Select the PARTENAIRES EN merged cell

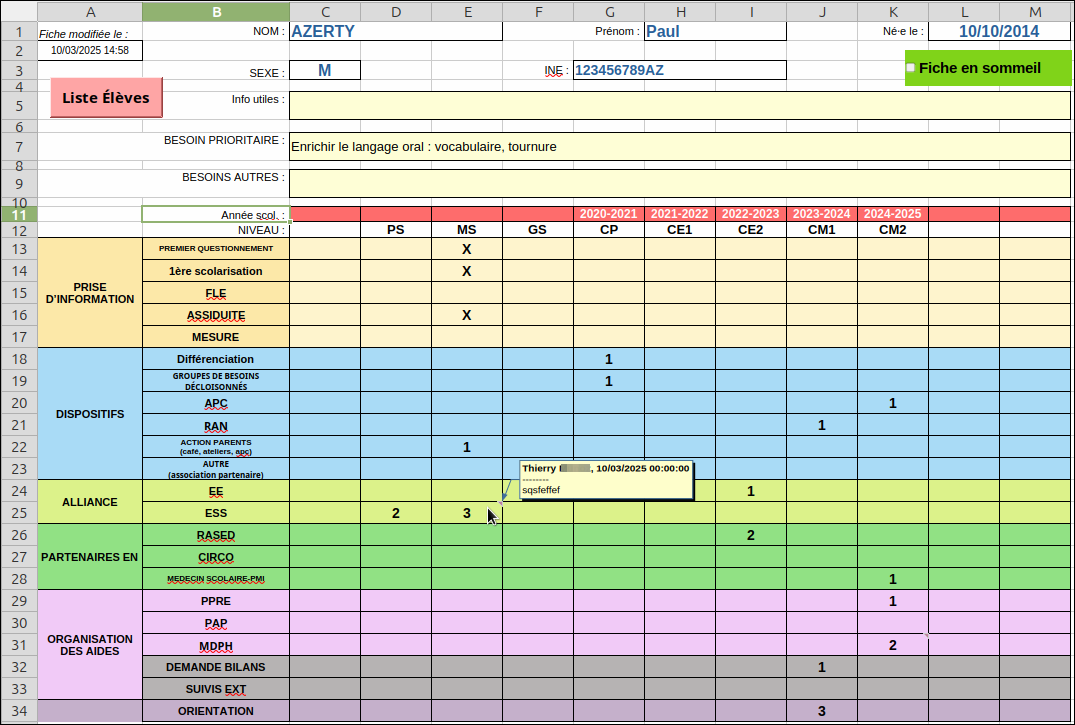(x=90, y=557)
